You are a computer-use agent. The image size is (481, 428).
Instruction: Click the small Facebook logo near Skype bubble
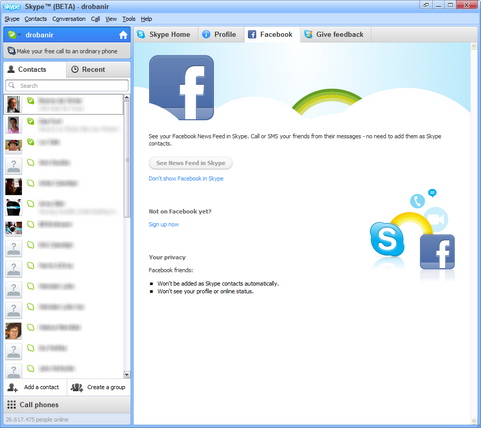tap(437, 252)
